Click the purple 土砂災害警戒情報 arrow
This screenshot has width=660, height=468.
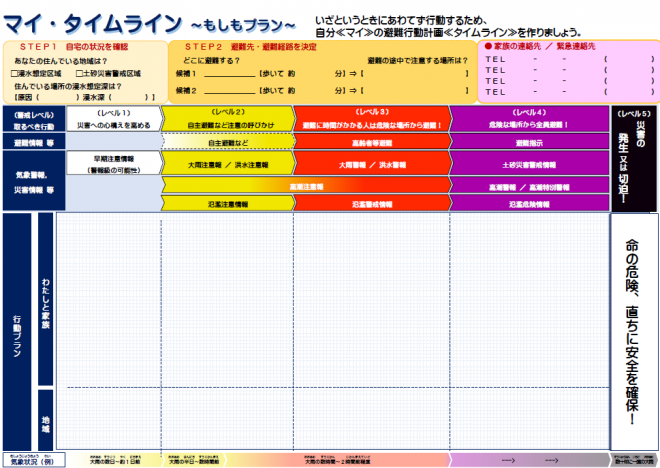coord(528,163)
